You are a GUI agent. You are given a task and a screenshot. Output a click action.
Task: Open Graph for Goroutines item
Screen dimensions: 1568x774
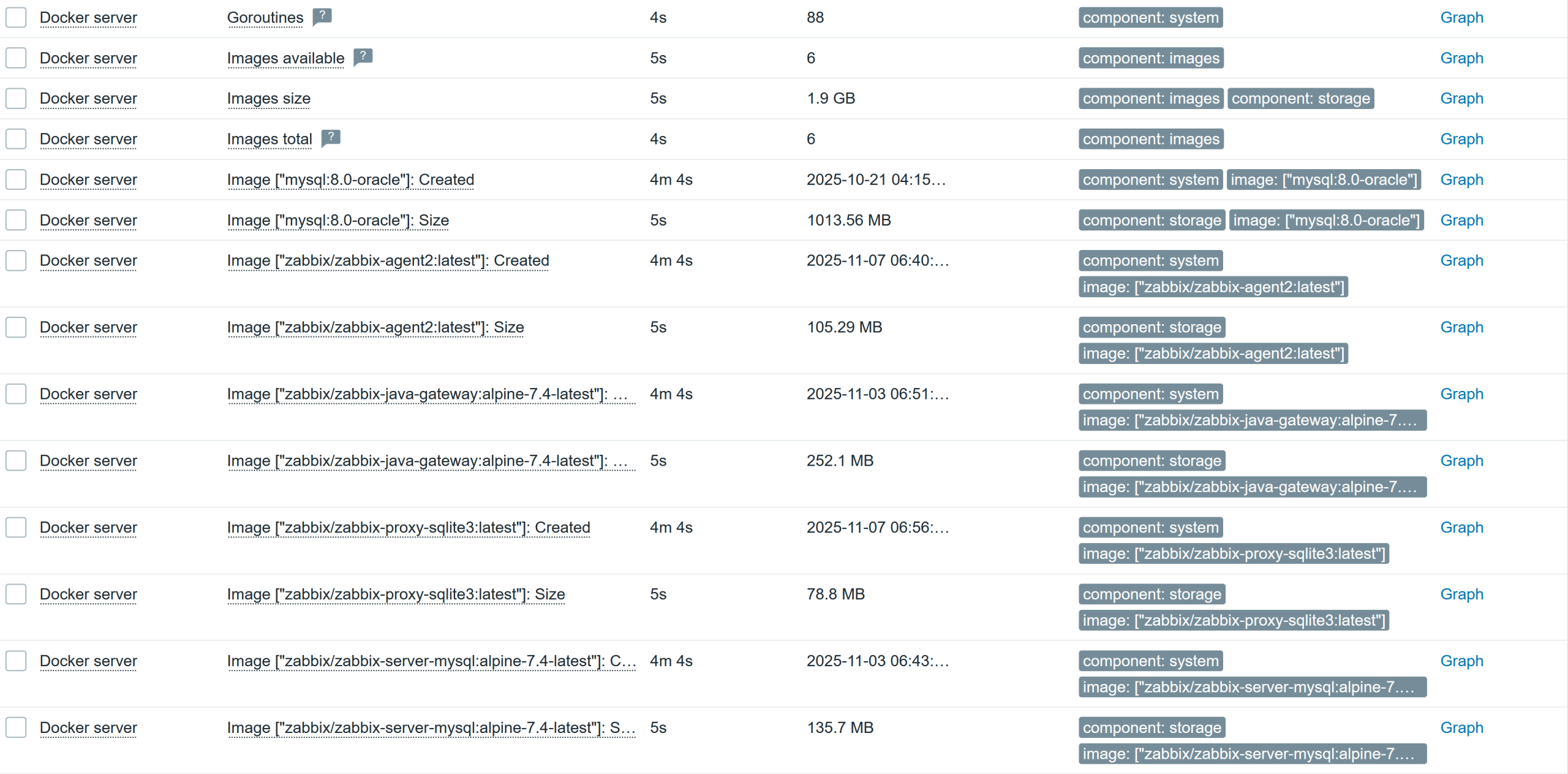coord(1461,18)
